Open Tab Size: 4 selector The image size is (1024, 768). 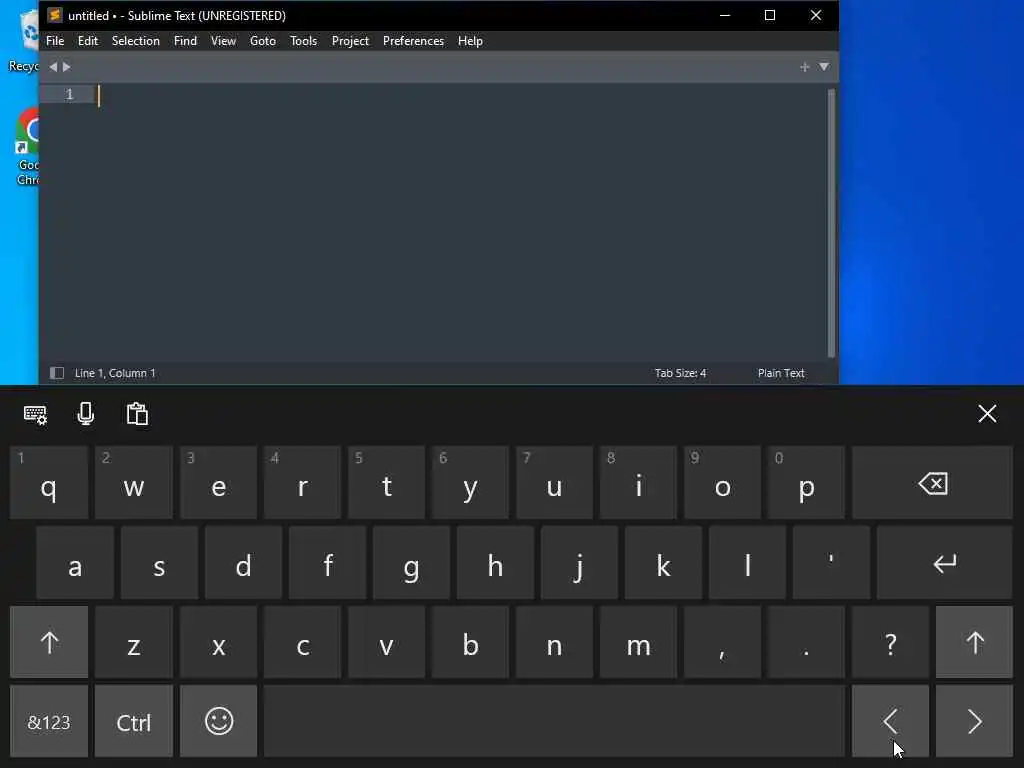680,373
